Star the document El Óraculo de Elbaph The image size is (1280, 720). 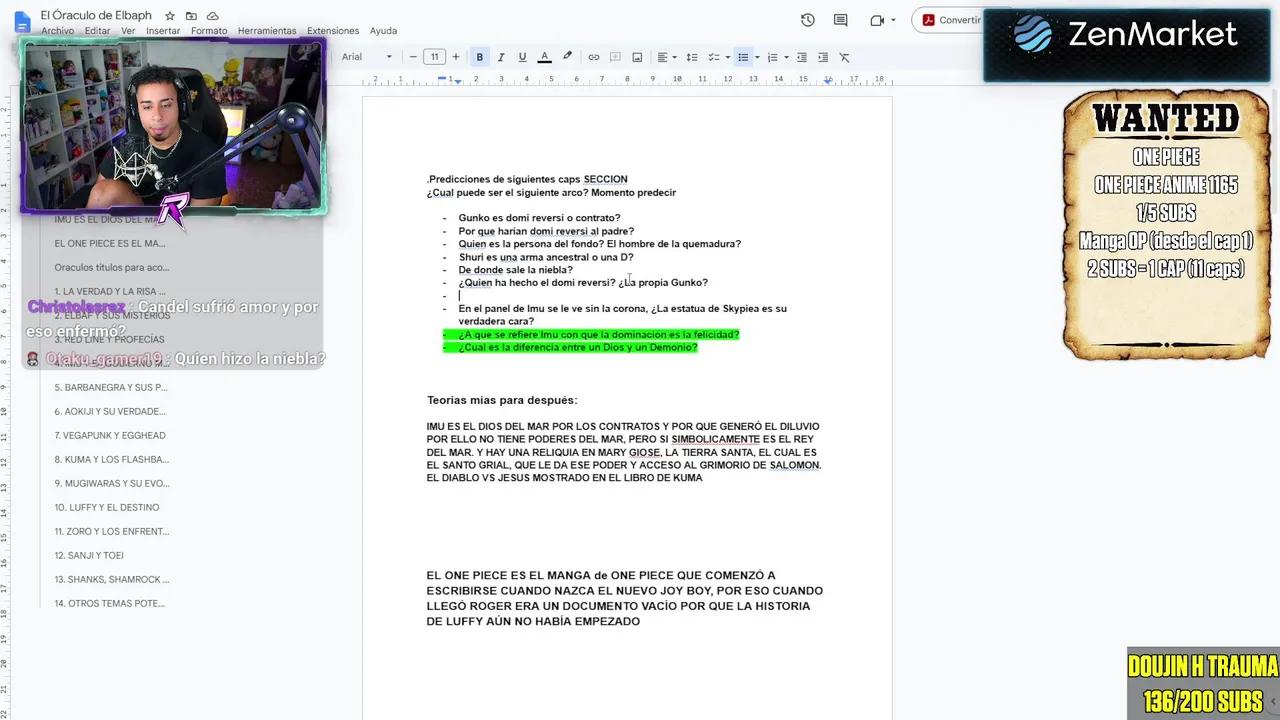[x=170, y=16]
